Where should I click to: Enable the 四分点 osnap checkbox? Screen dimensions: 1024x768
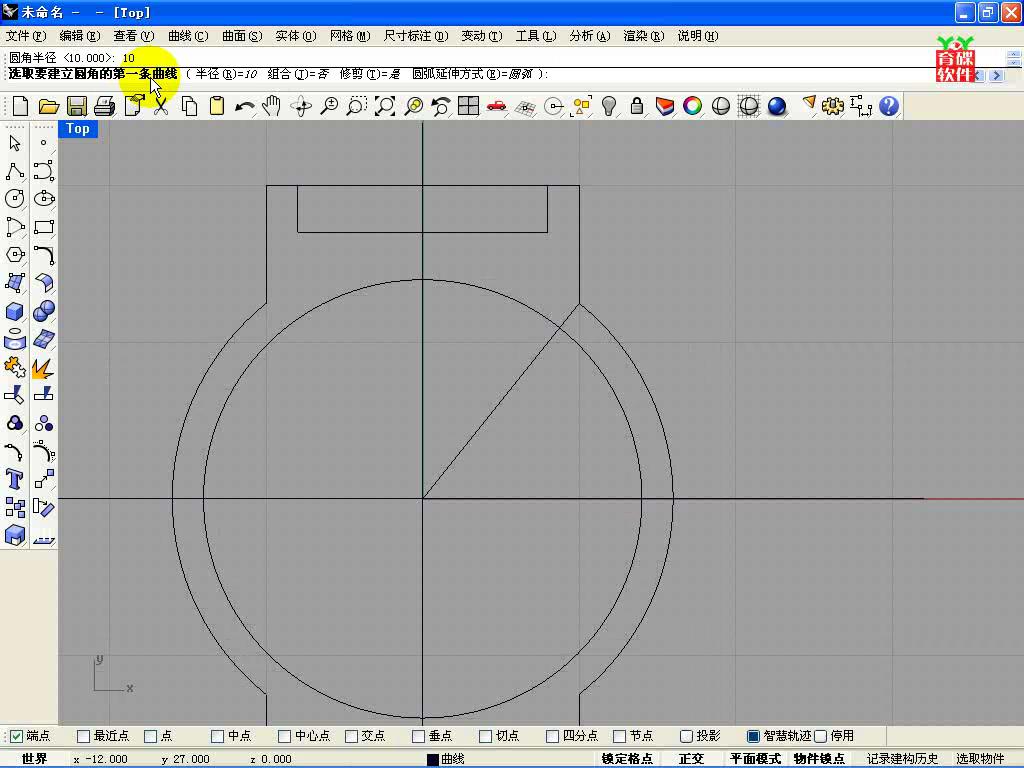point(552,736)
